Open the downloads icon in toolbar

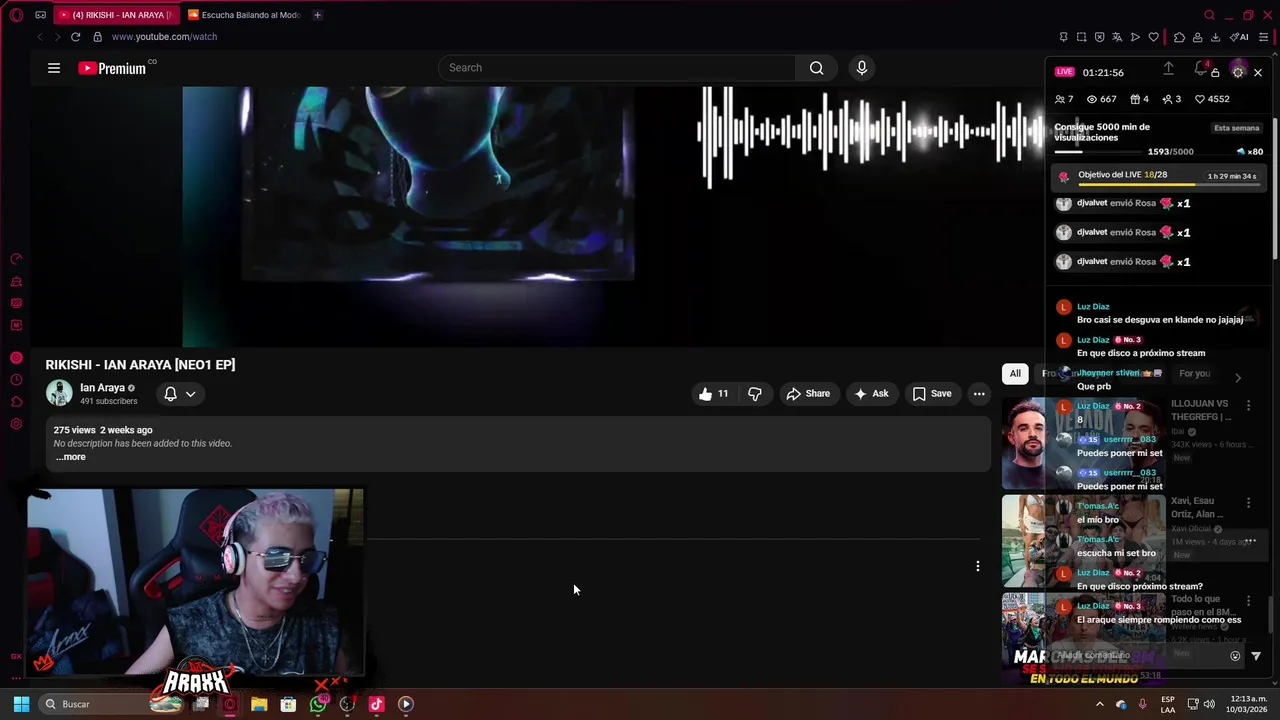[1215, 37]
